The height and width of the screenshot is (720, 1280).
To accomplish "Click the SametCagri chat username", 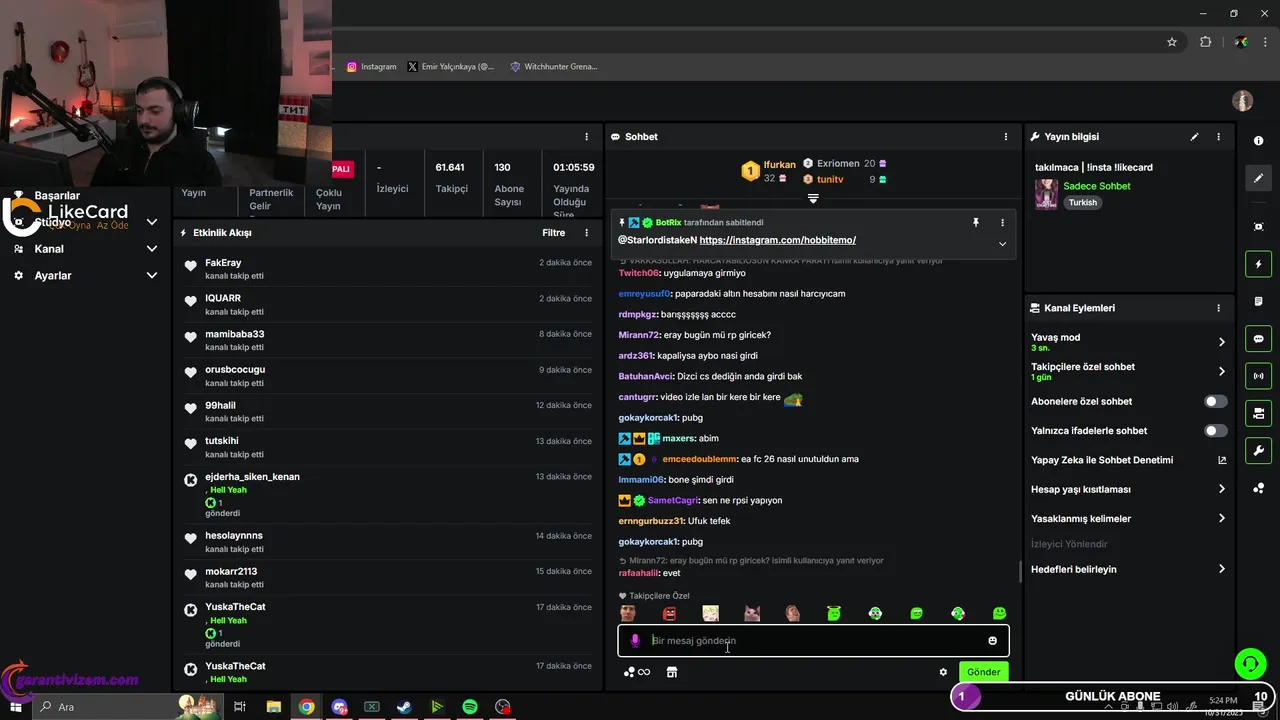I will click(673, 500).
